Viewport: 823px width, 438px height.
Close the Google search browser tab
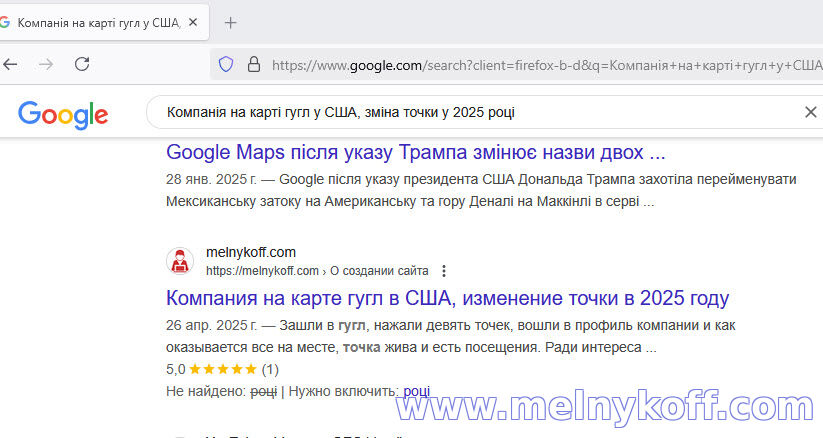193,22
